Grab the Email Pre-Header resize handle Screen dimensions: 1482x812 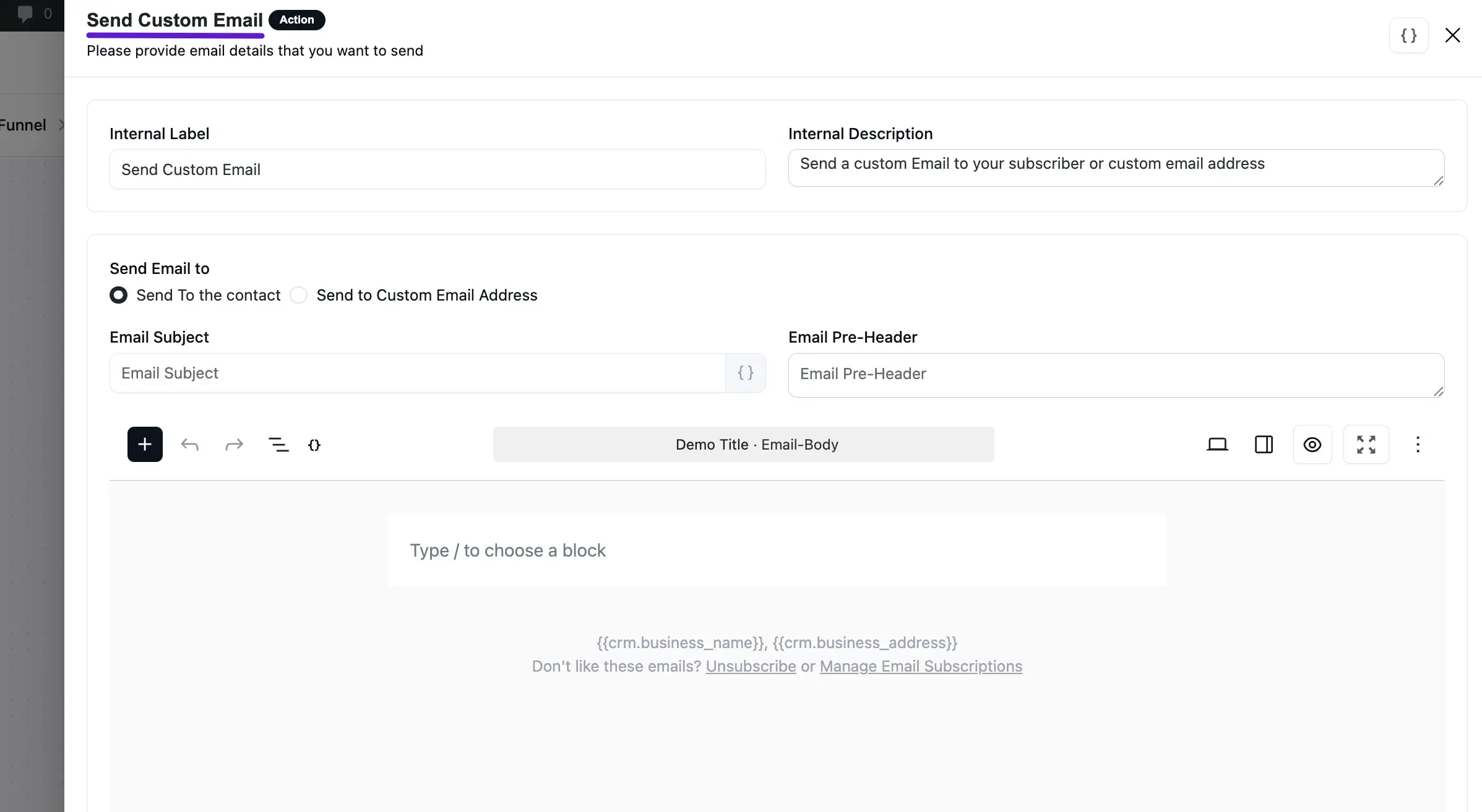click(1439, 391)
